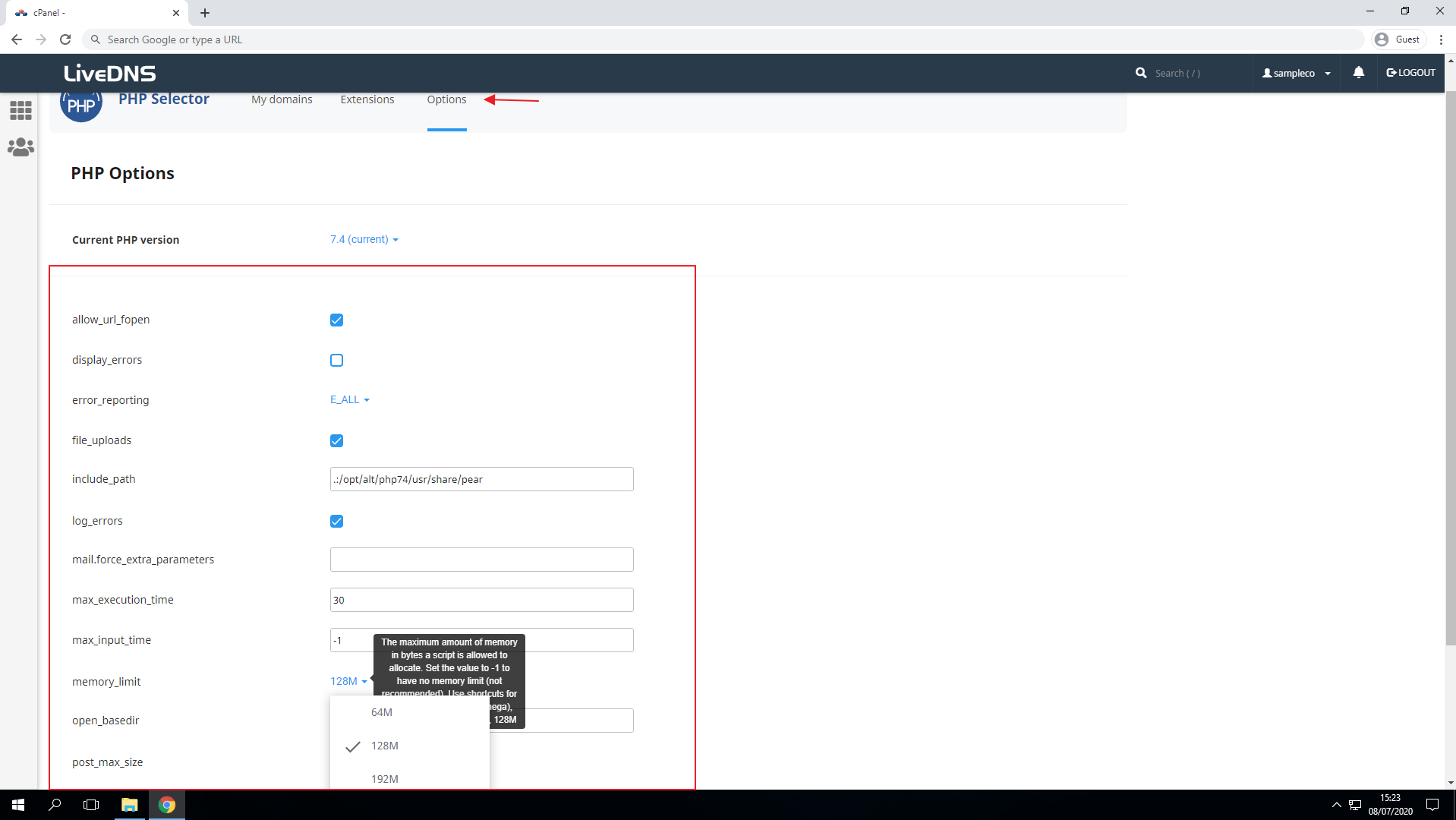The image size is (1456, 820).
Task: Open the cPanel apps grid icon
Action: click(x=20, y=111)
